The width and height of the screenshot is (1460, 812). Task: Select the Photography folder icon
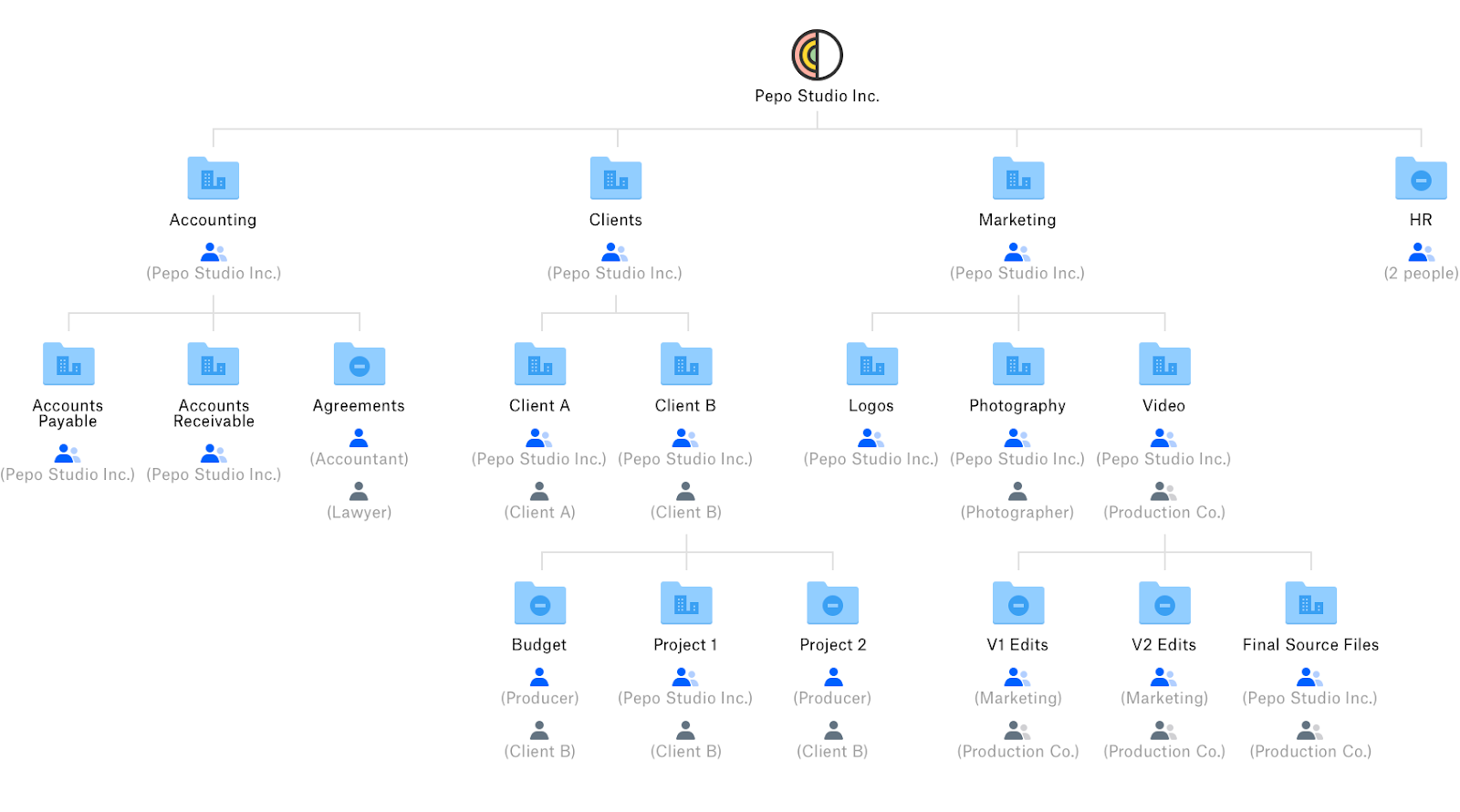click(1018, 363)
